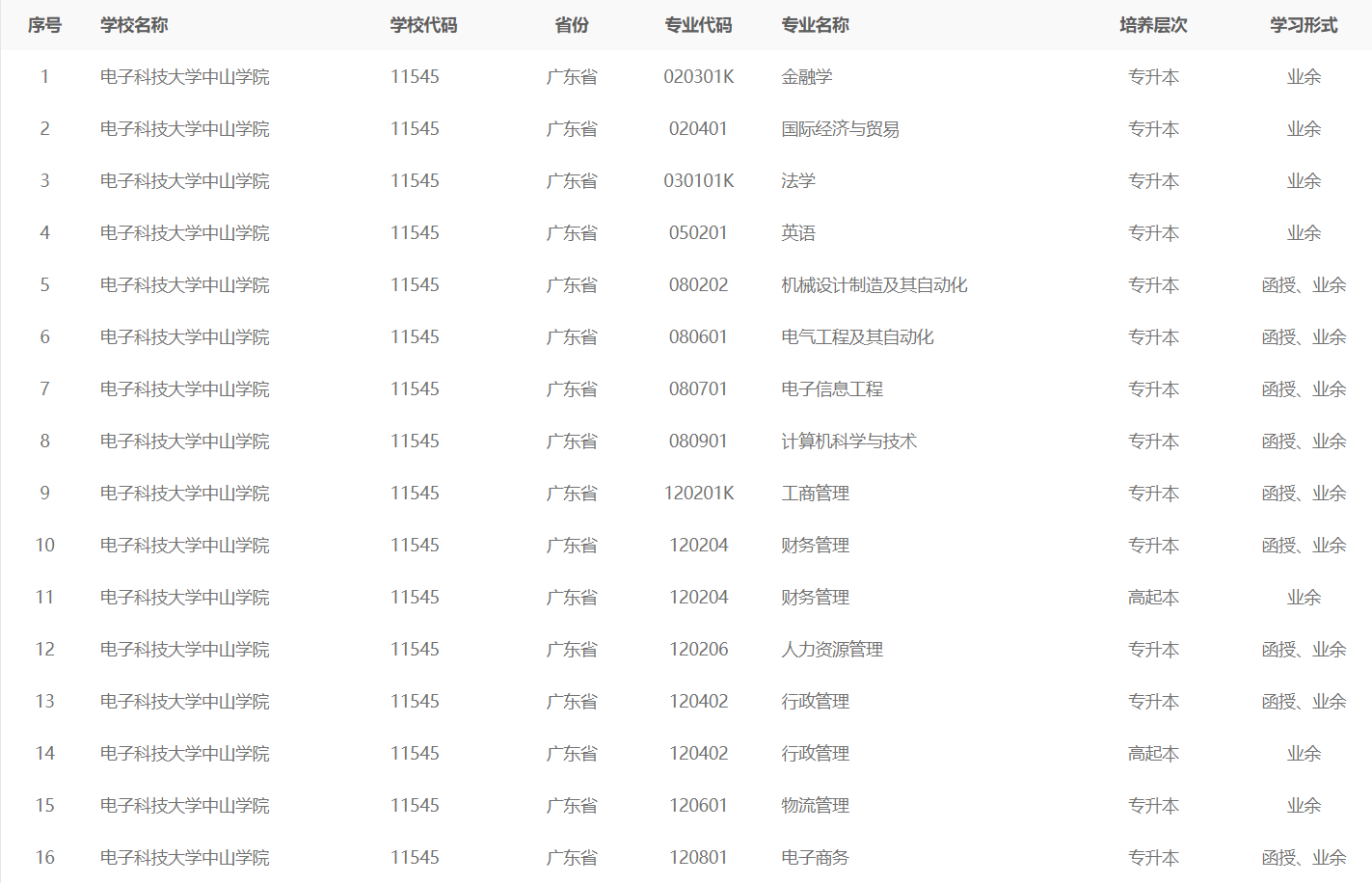
Task: Click 高起本 in the 行政管理 row
Action: tap(1153, 754)
